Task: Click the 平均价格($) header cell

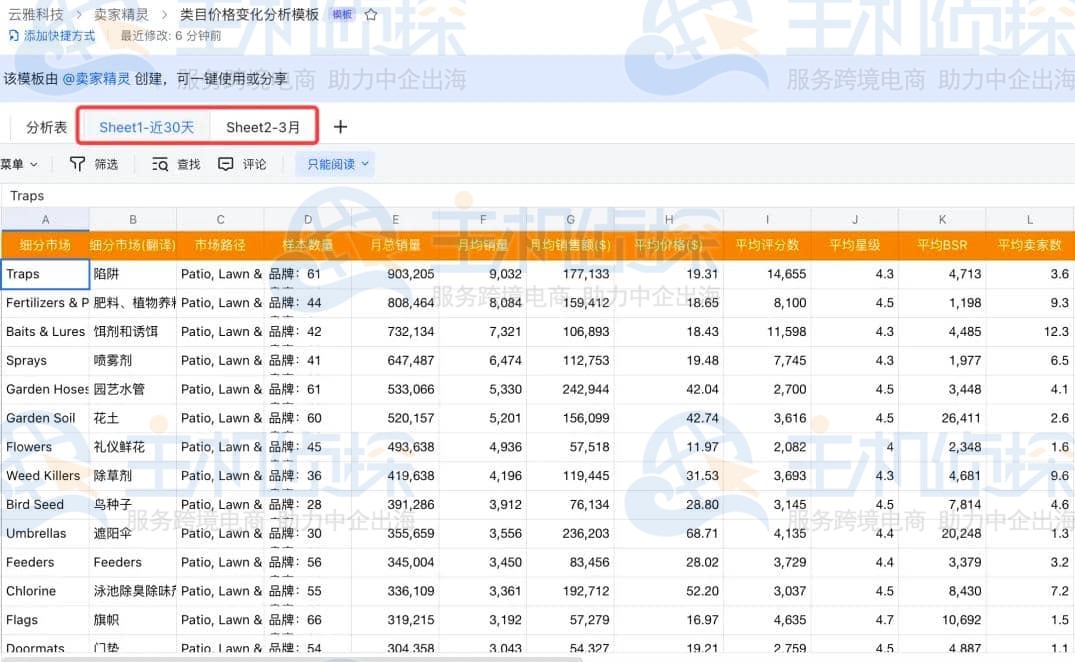Action: coord(668,245)
